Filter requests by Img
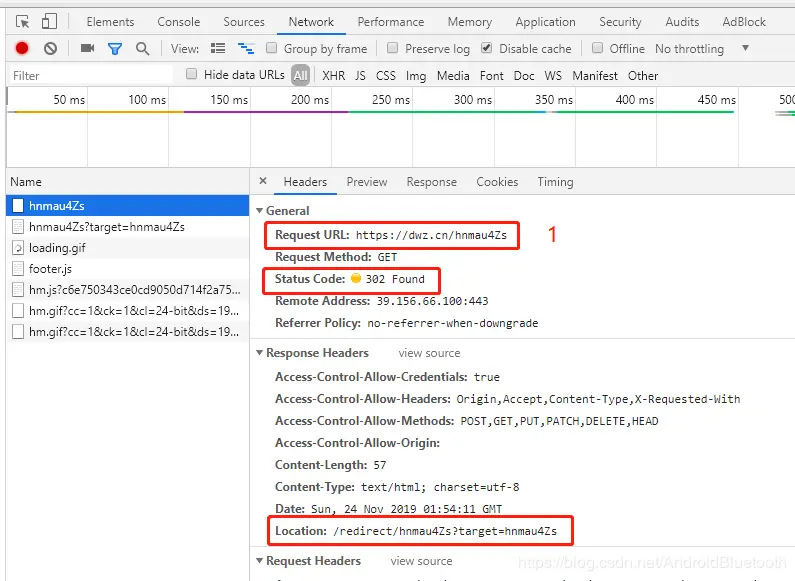The width and height of the screenshot is (795, 581). (416, 76)
